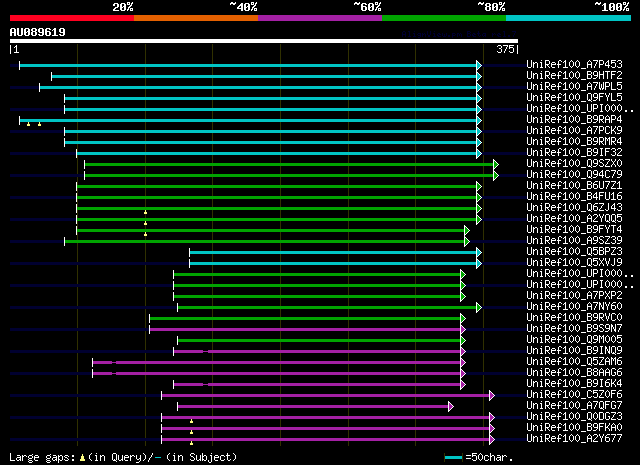The width and height of the screenshot is (640, 465).
Task: Click the query end position label 375
Action: (505, 49)
